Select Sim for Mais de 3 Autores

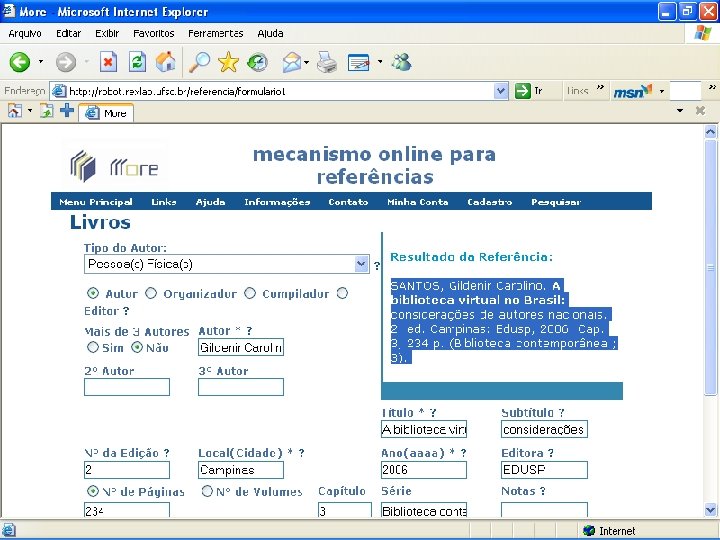coord(93,347)
